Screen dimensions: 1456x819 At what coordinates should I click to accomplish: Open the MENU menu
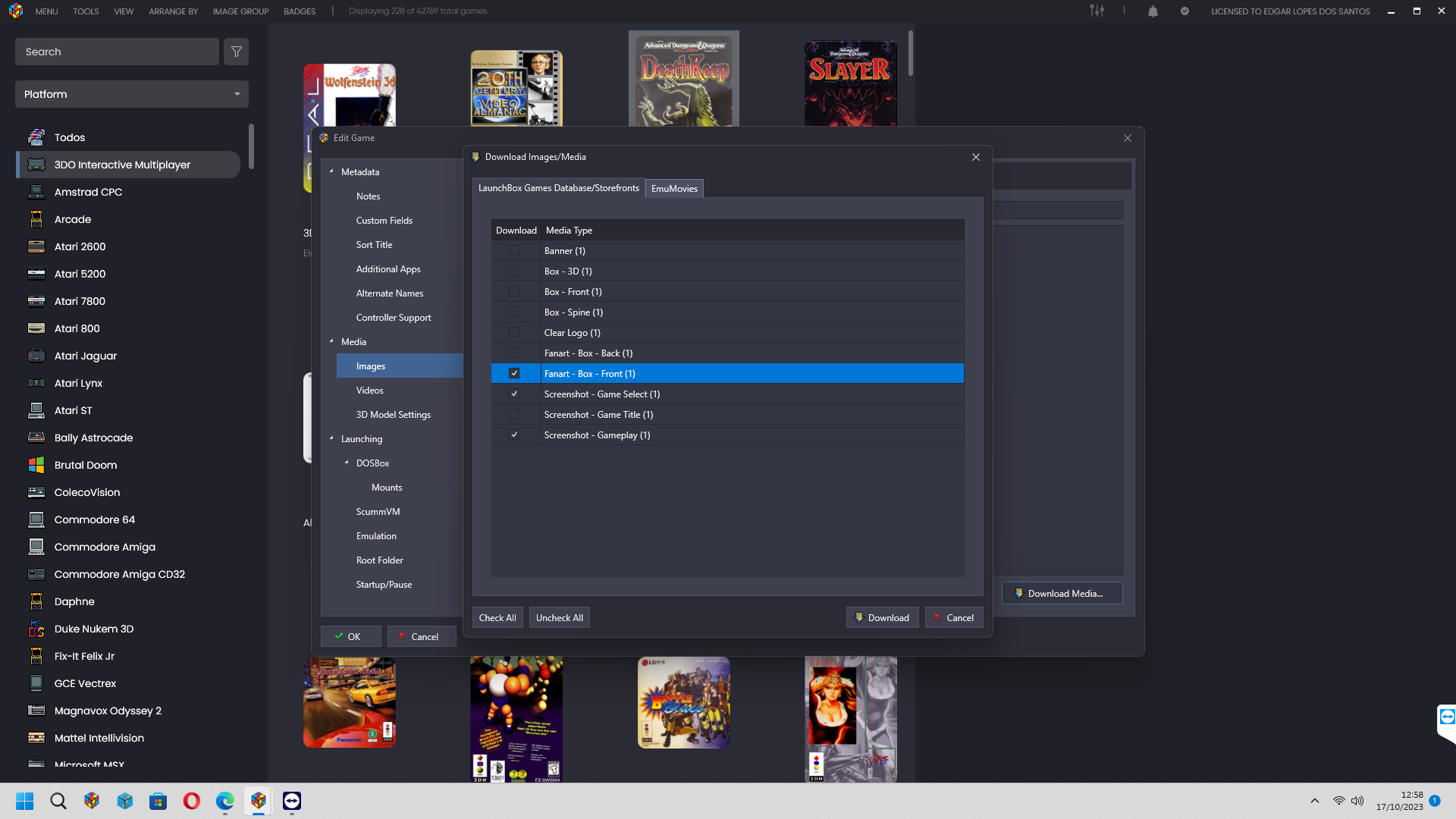pos(46,11)
